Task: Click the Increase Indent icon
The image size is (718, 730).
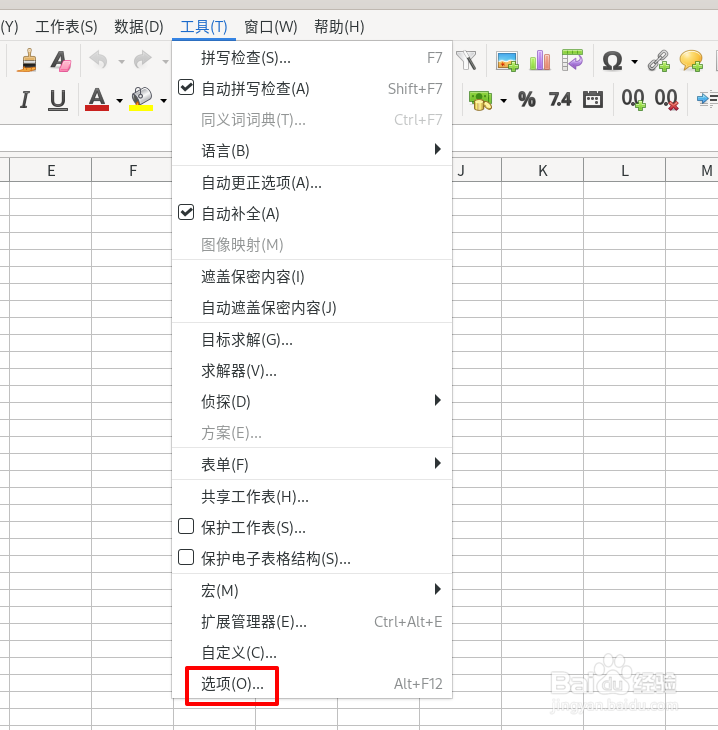Action: click(707, 99)
